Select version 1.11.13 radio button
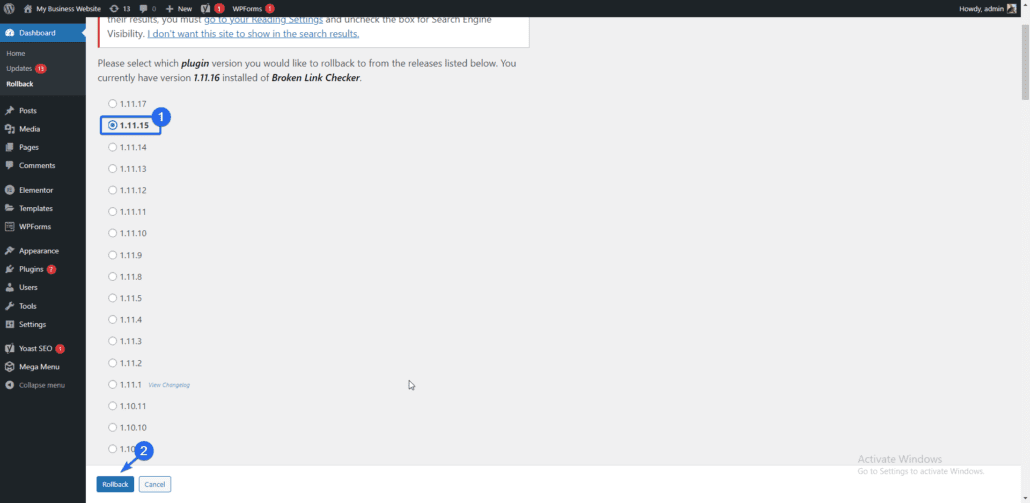The width and height of the screenshot is (1030, 503). [112, 169]
